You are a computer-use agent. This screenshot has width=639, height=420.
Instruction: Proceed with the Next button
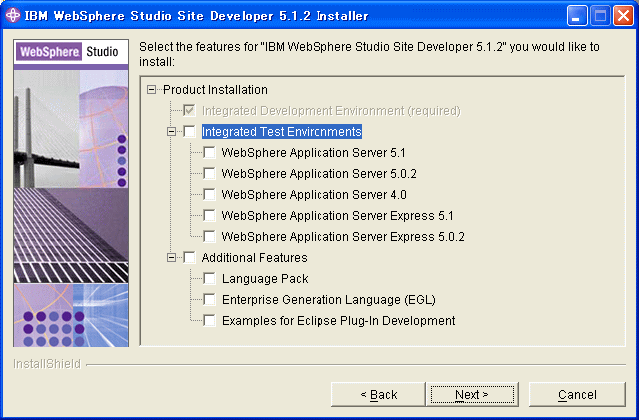tap(472, 394)
